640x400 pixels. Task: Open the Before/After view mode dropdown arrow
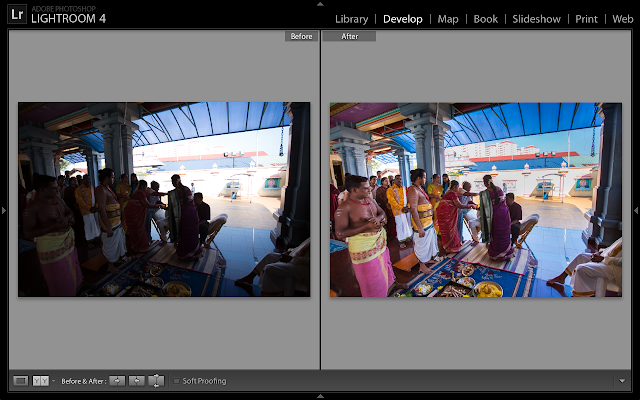click(53, 381)
